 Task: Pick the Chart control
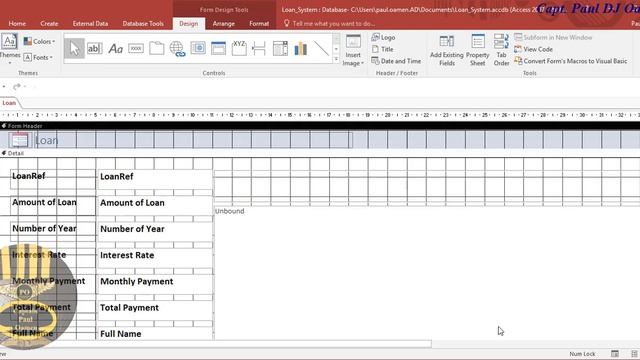(301, 49)
